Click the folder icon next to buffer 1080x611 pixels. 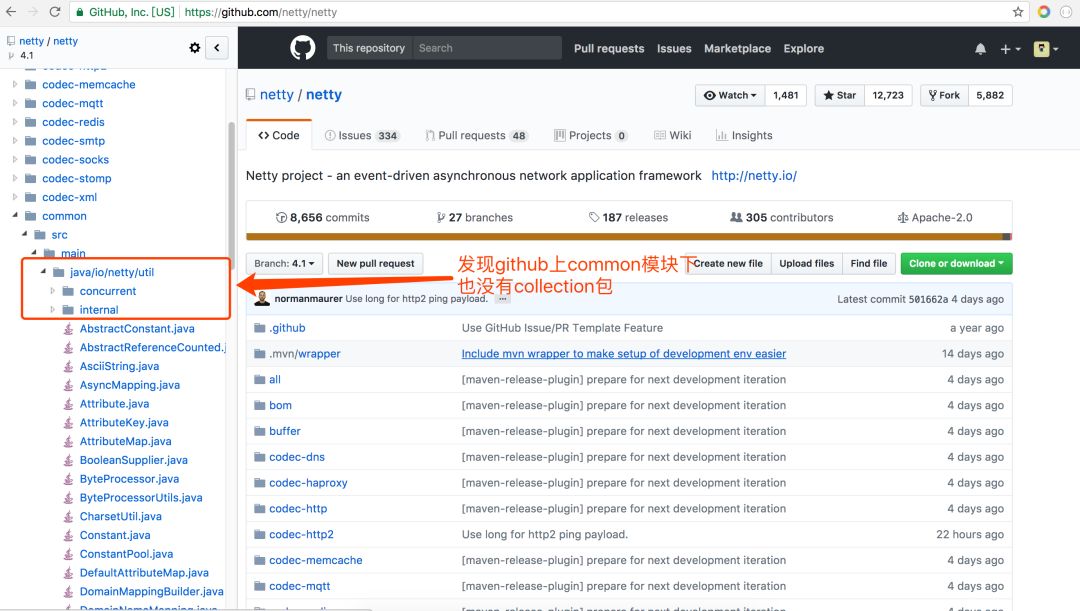tap(260, 431)
